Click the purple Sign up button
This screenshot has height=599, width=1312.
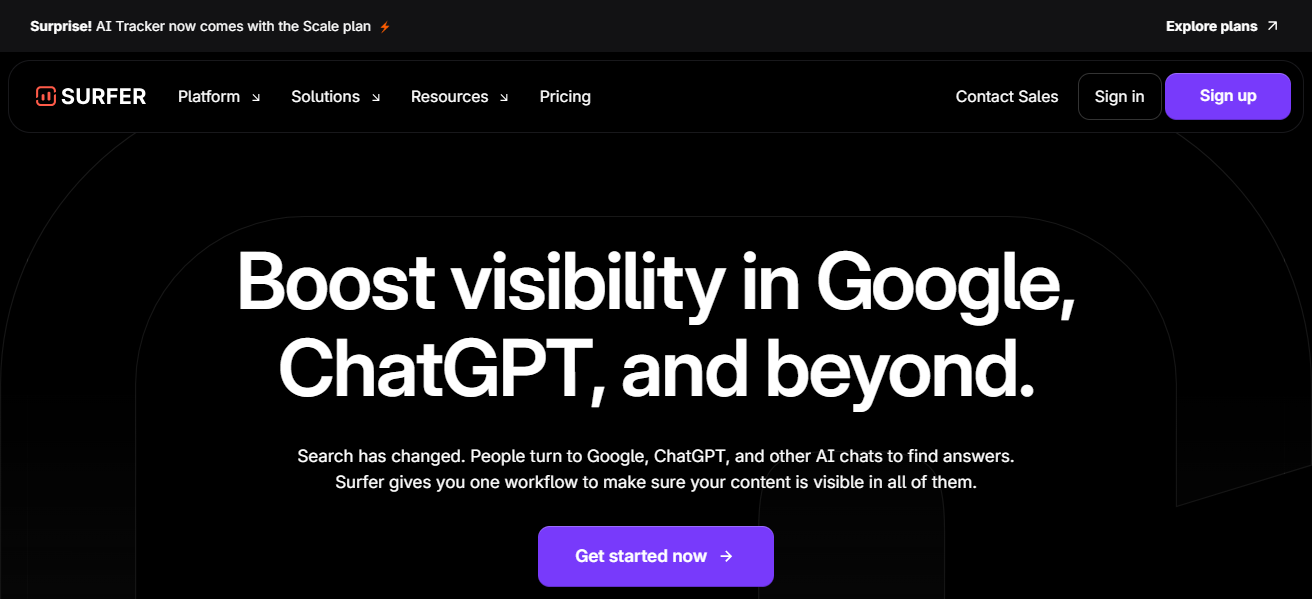tap(1228, 96)
